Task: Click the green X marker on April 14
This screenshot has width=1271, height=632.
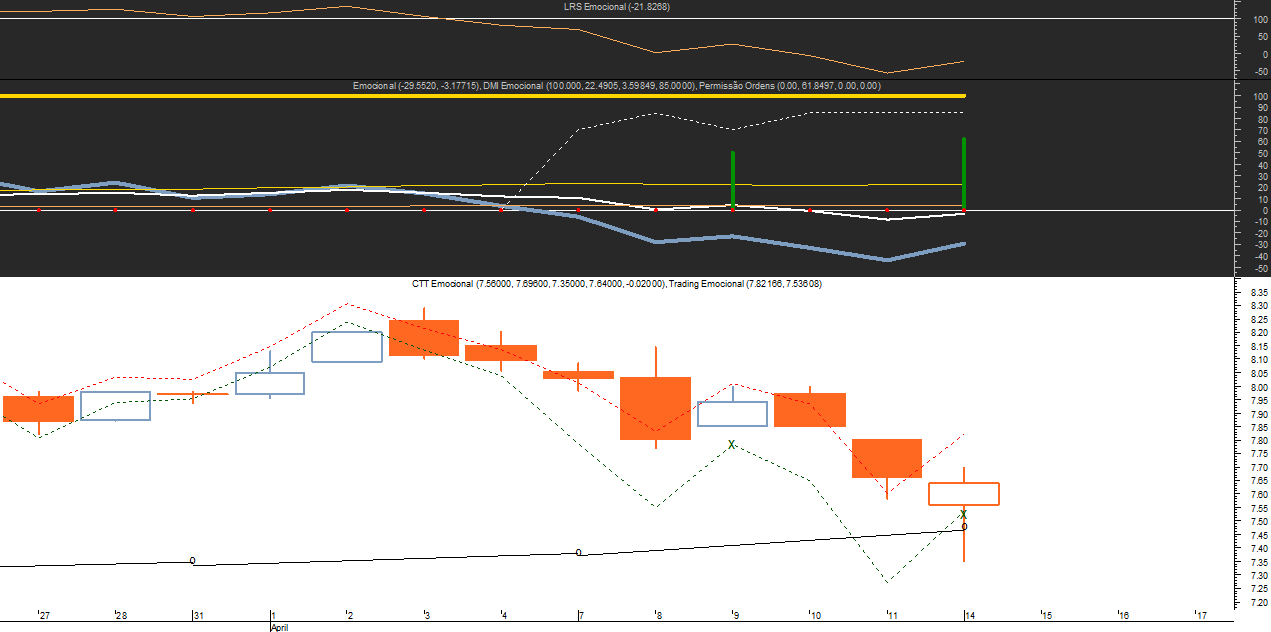Action: click(x=963, y=515)
